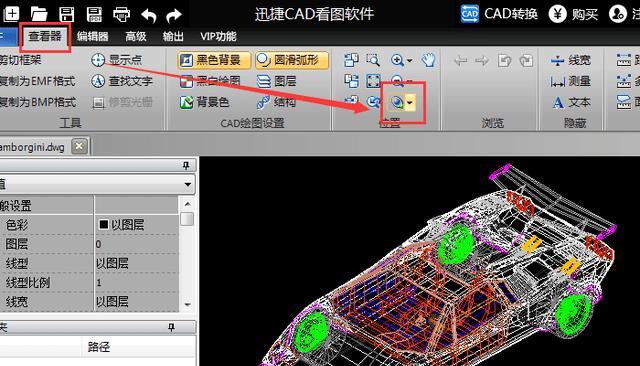This screenshot has height=366, width=640.
Task: Open the 高级 advanced tab
Action: tap(136, 36)
